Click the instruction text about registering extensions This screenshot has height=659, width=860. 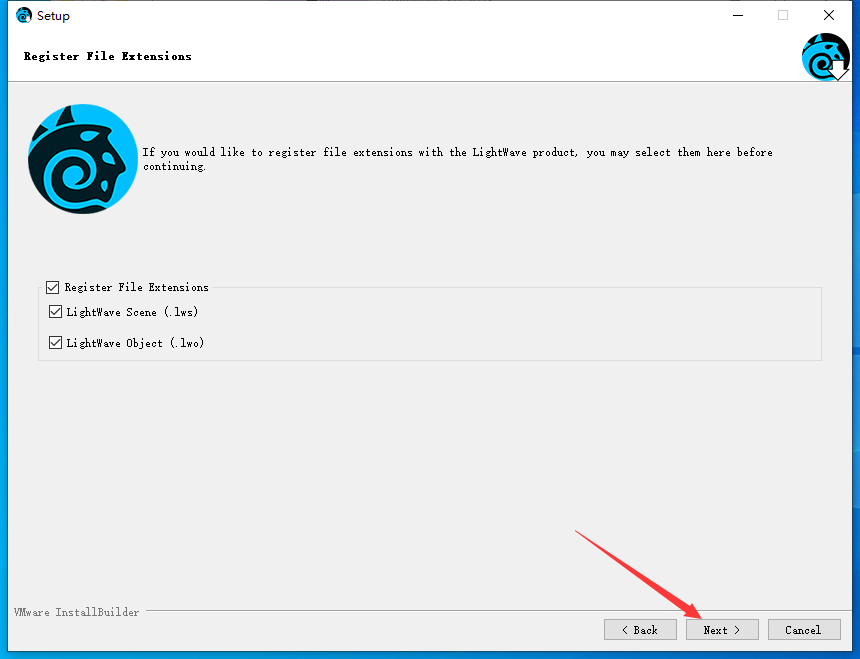(x=457, y=159)
